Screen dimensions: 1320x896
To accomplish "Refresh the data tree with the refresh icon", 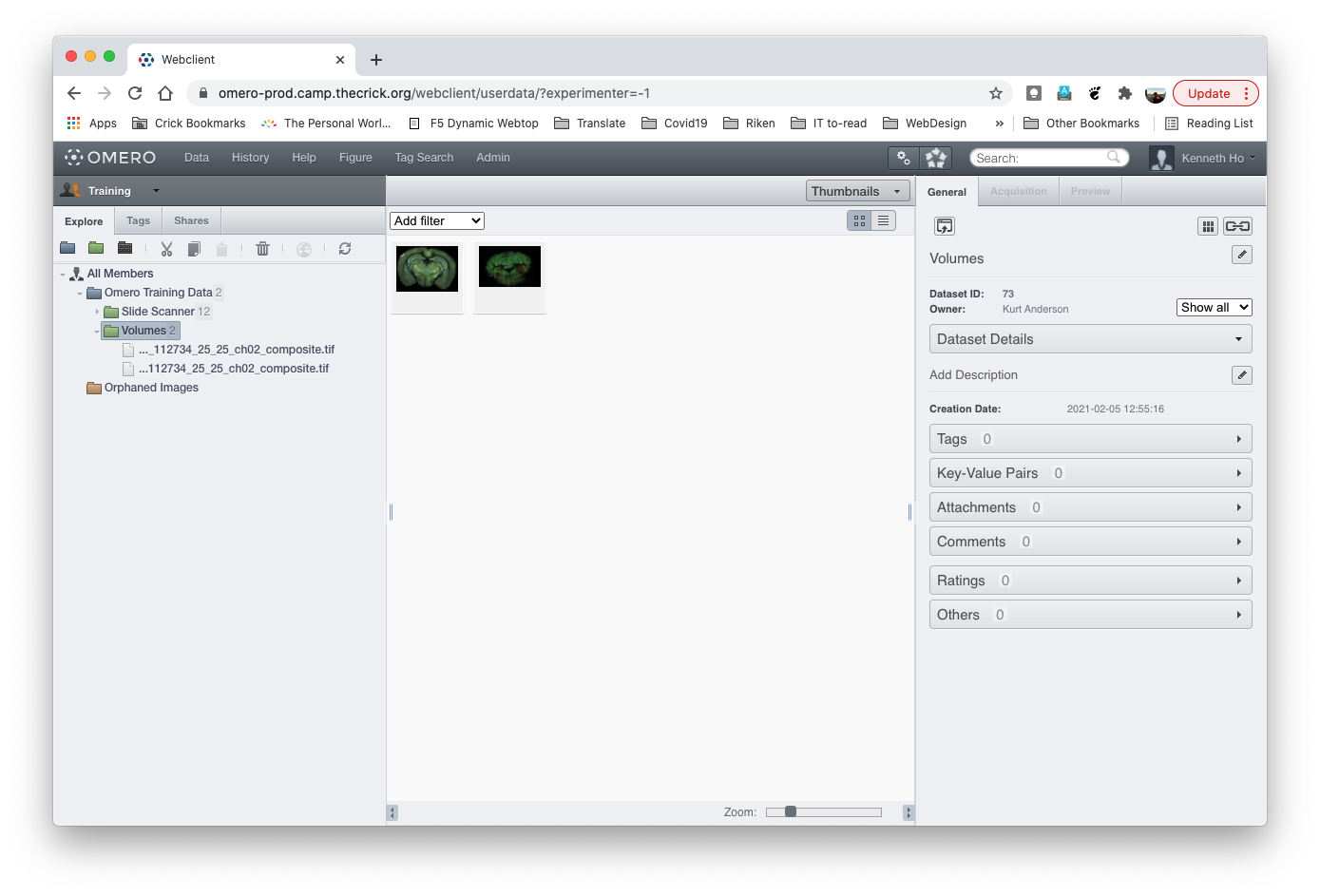I will pos(345,249).
